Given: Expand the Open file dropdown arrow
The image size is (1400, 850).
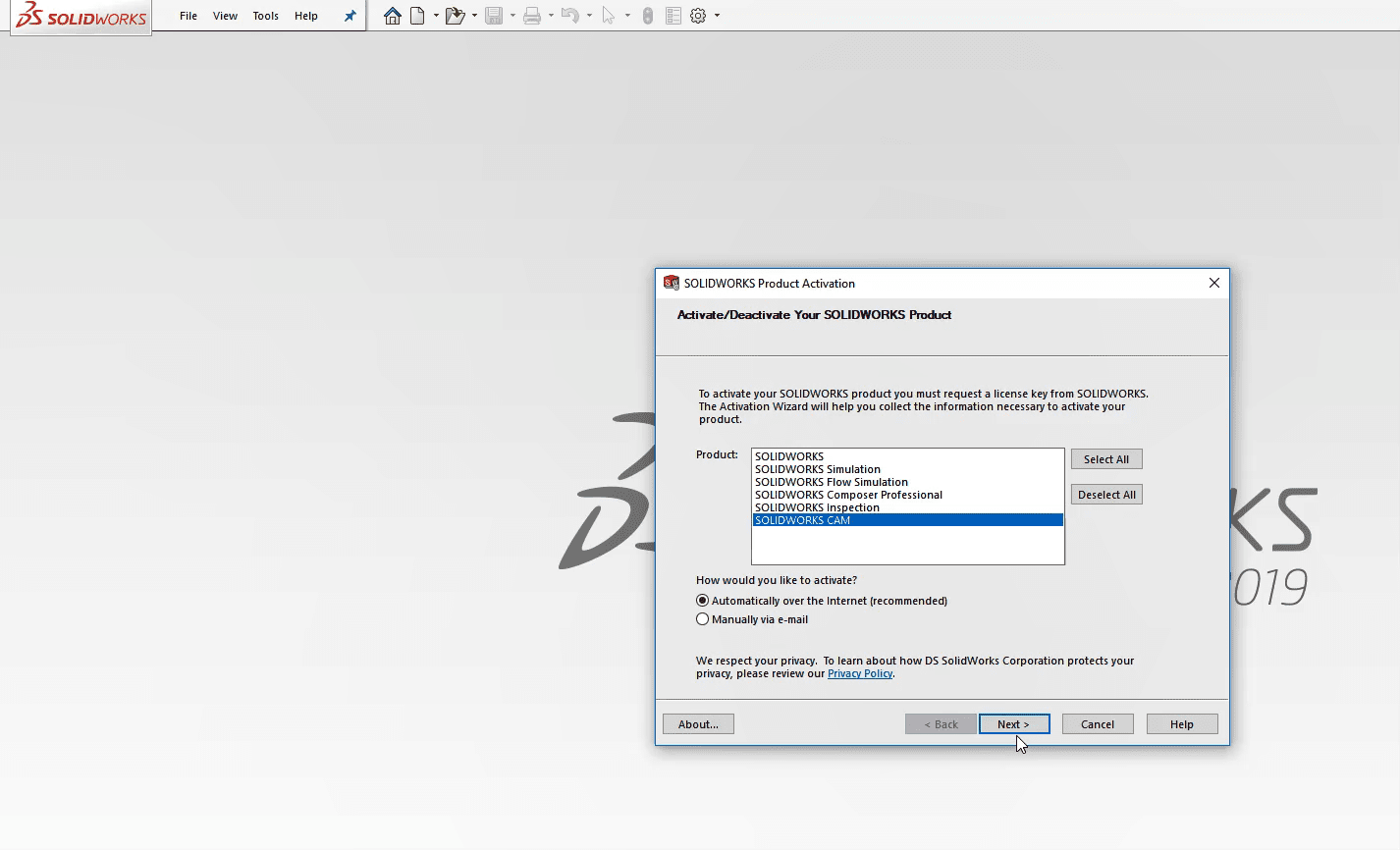Looking at the screenshot, I should (474, 16).
